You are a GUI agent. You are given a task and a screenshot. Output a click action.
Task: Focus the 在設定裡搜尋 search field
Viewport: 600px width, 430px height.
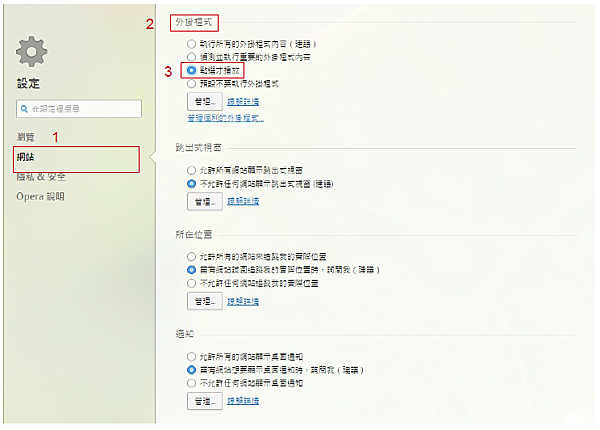point(79,109)
